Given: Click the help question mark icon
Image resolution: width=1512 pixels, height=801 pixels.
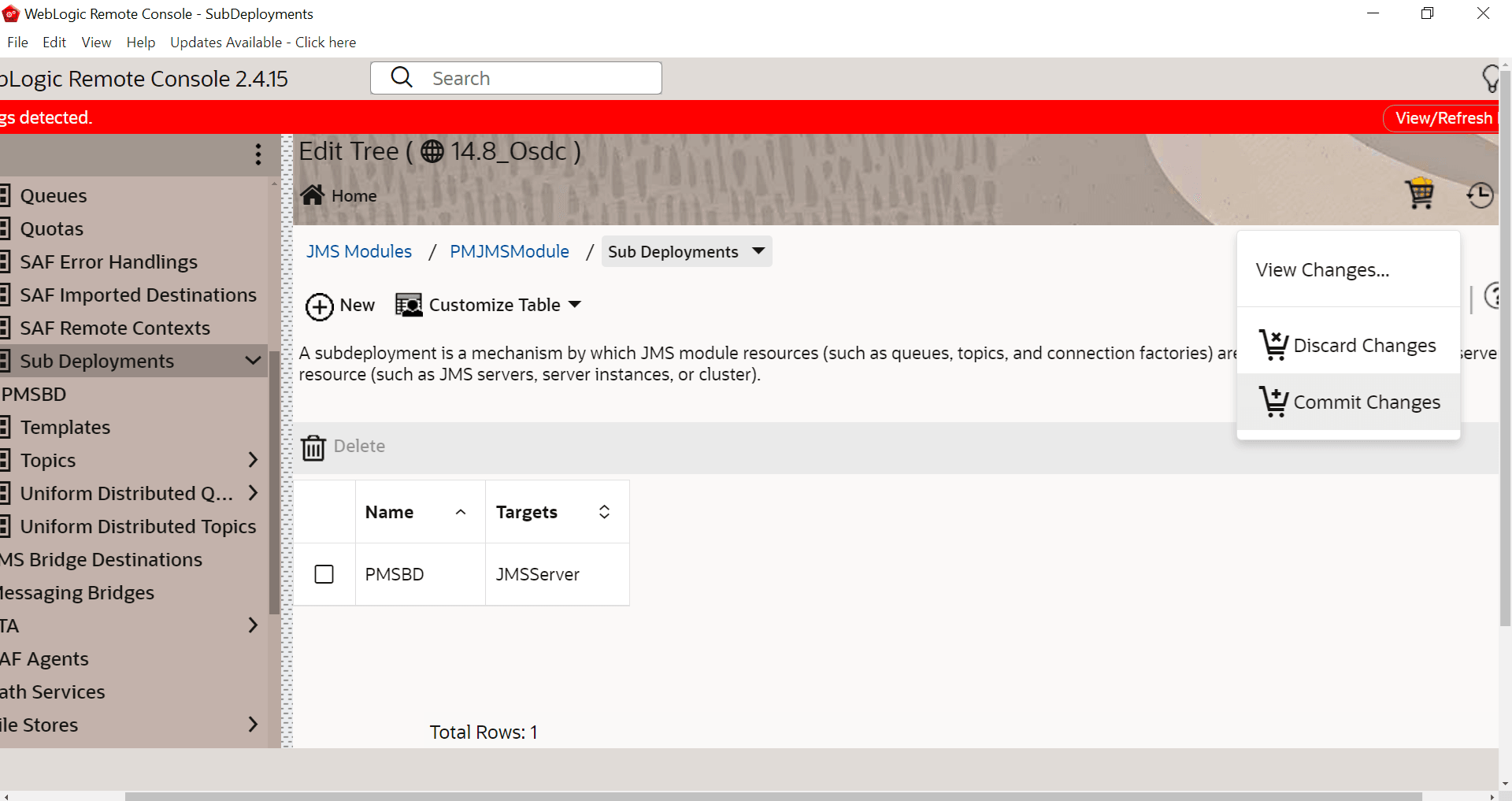Looking at the screenshot, I should coord(1492,296).
